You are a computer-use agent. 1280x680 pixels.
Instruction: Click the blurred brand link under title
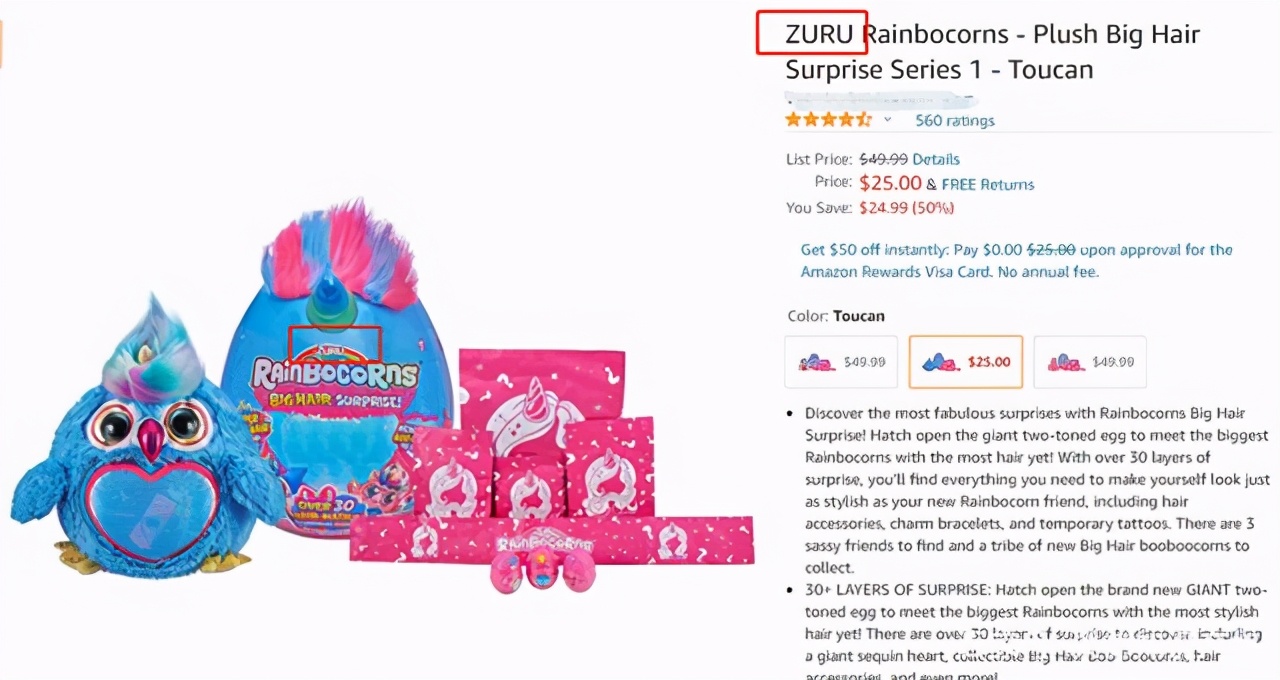pos(880,99)
